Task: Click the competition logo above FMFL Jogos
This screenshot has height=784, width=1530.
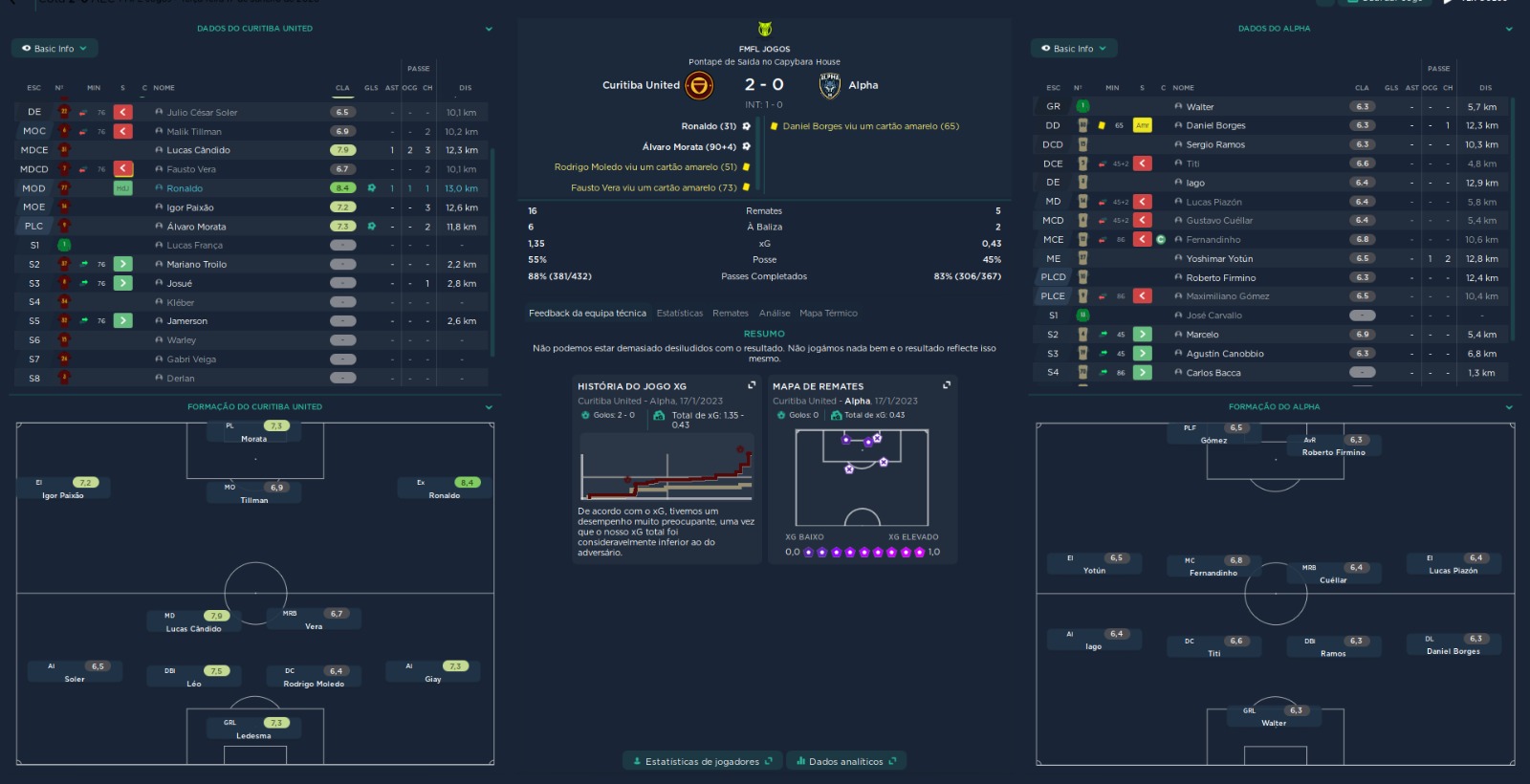Action: tap(764, 29)
